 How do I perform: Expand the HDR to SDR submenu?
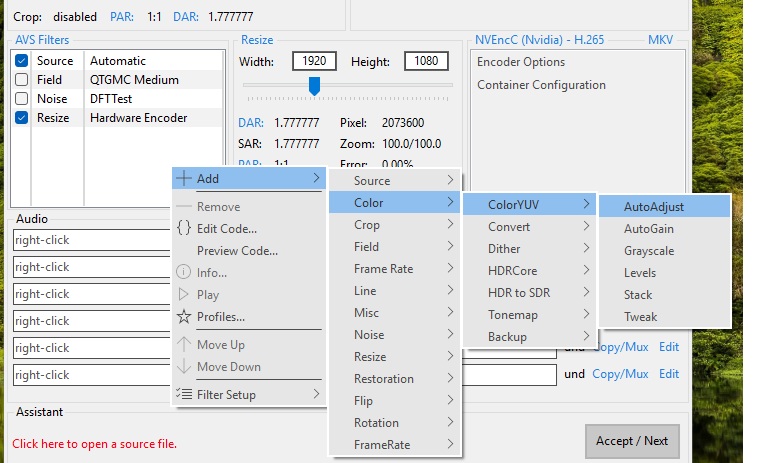(x=529, y=293)
